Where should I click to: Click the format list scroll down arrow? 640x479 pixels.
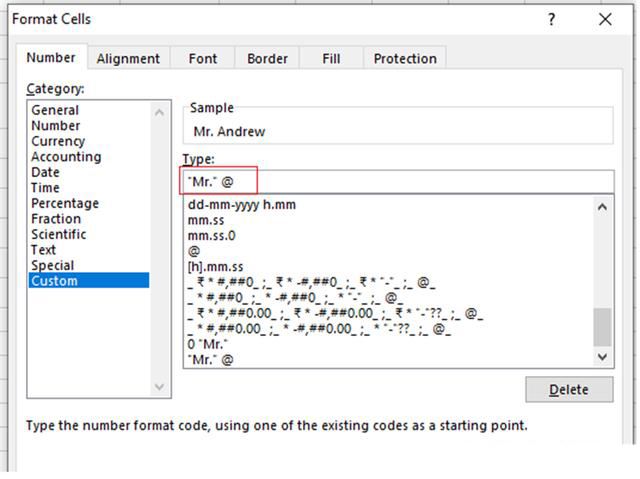pos(602,357)
